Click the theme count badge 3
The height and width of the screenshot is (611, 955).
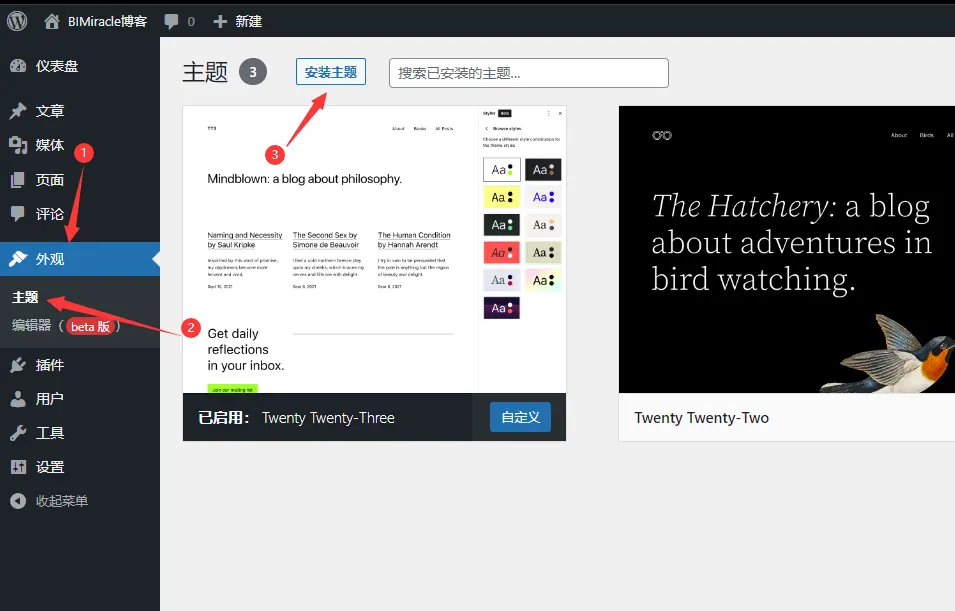[252, 72]
